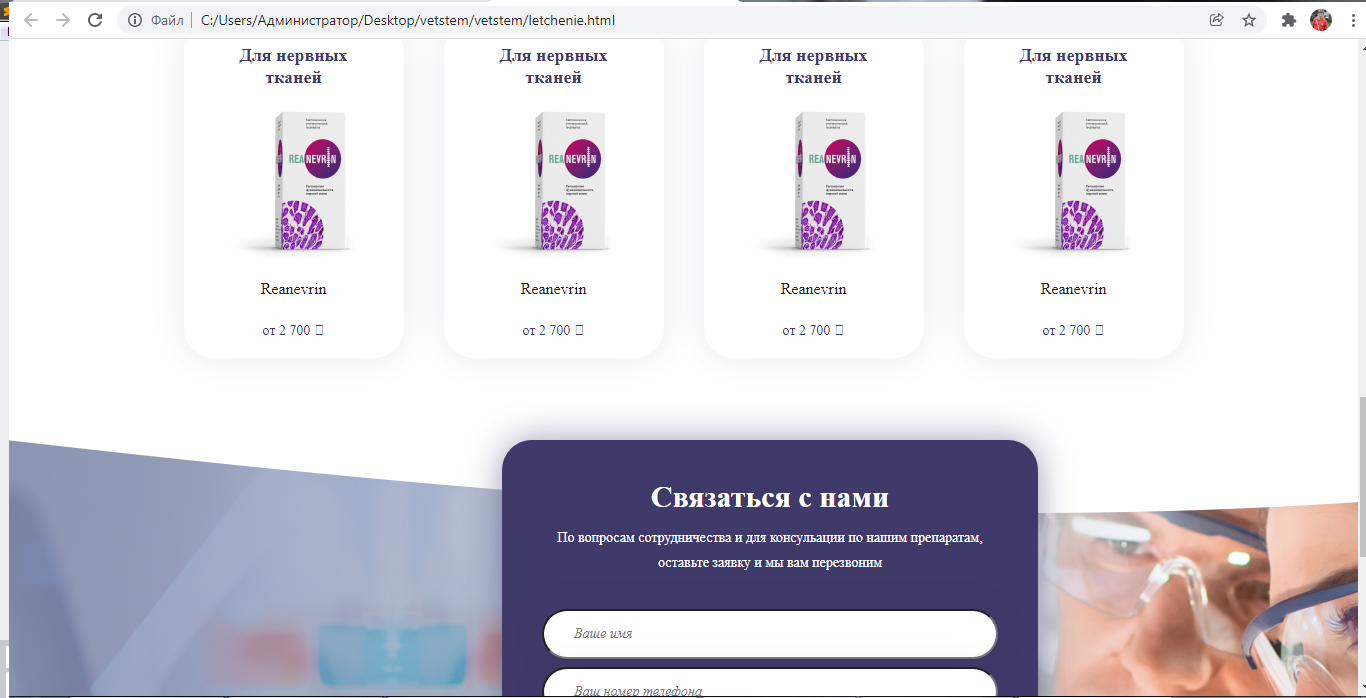Open the second-from-left Reanevrin product image

[x=553, y=181]
